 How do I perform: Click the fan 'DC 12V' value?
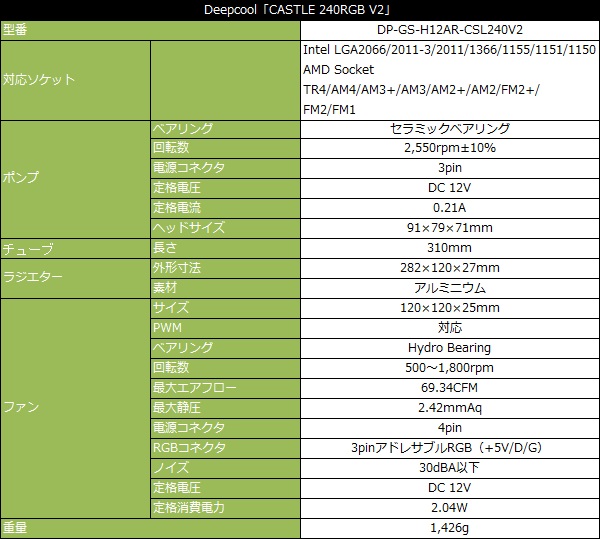click(x=450, y=488)
